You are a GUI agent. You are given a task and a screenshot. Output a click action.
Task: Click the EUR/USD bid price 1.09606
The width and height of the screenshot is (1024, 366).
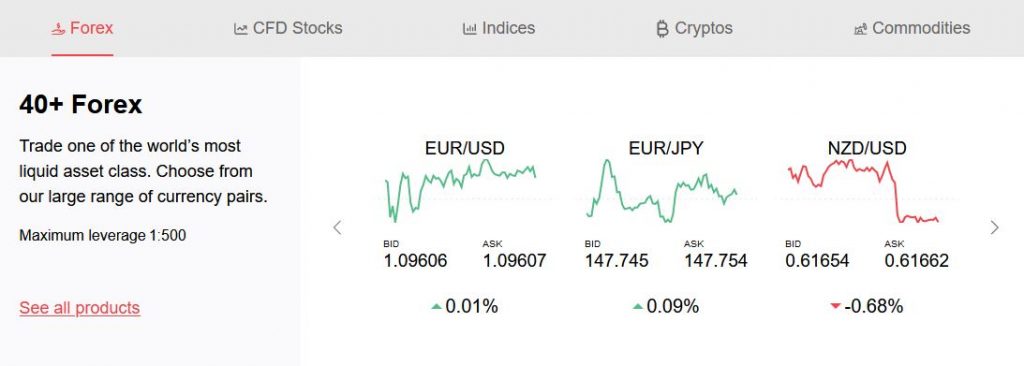tap(415, 261)
